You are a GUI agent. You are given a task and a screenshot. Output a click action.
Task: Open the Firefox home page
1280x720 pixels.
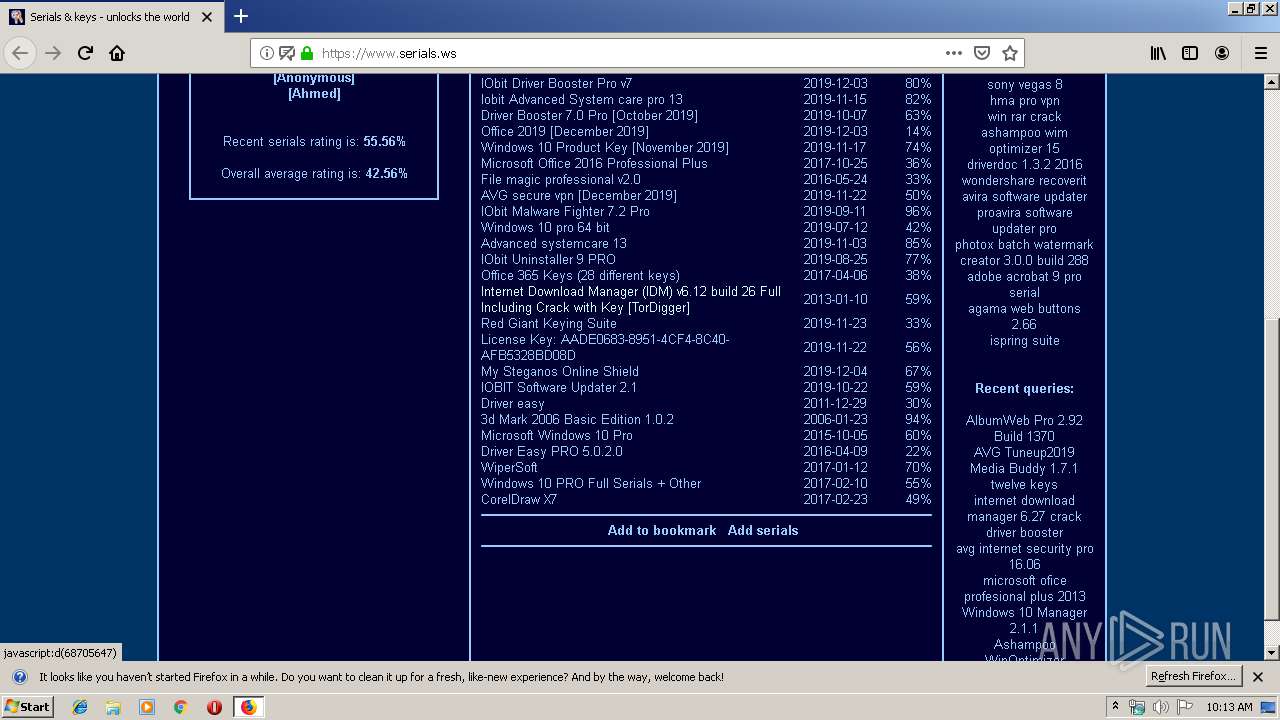coord(117,53)
